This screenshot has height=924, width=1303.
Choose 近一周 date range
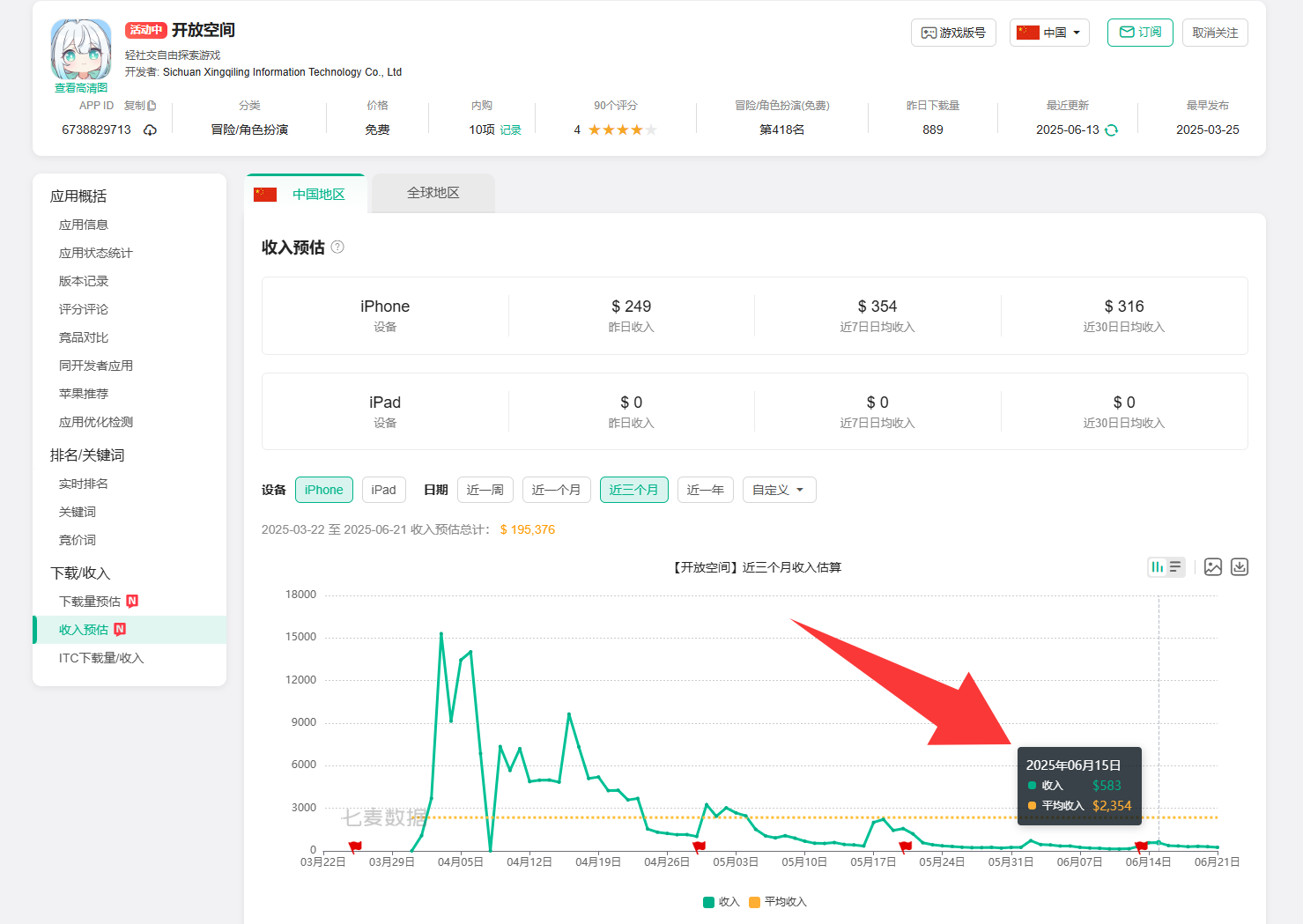[485, 490]
